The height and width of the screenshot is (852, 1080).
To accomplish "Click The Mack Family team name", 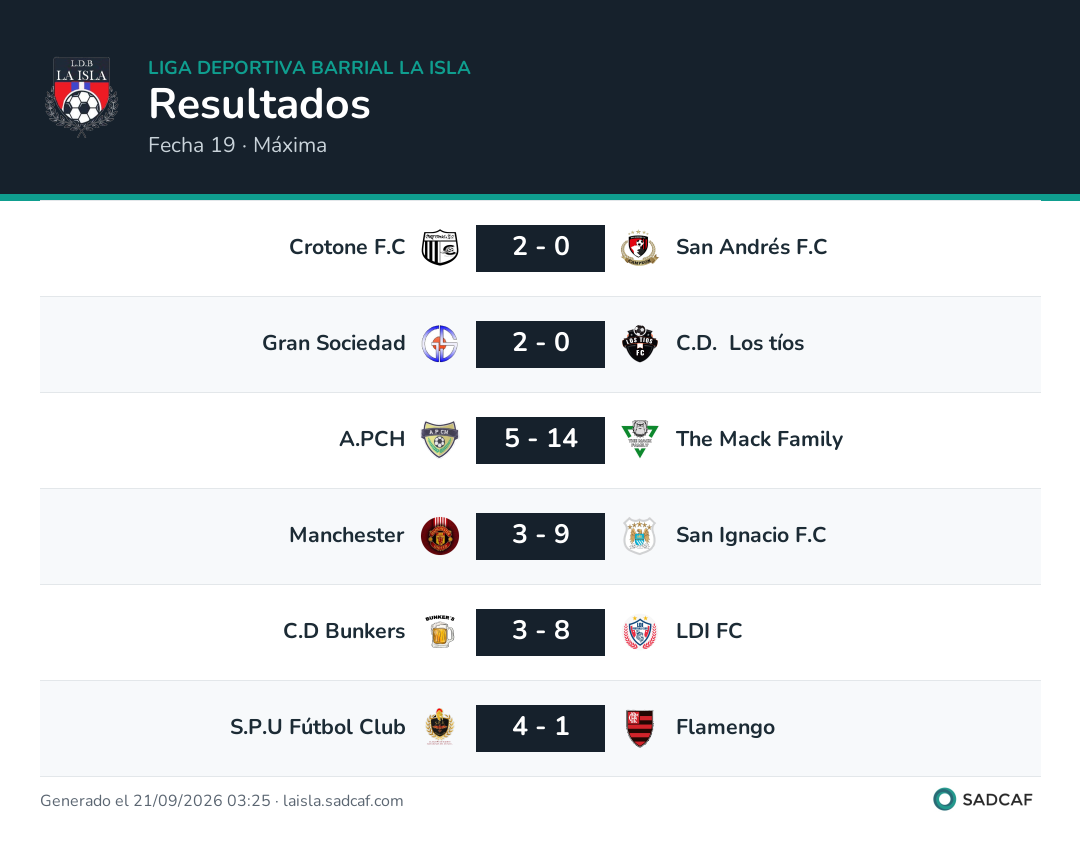I will coord(759,439).
